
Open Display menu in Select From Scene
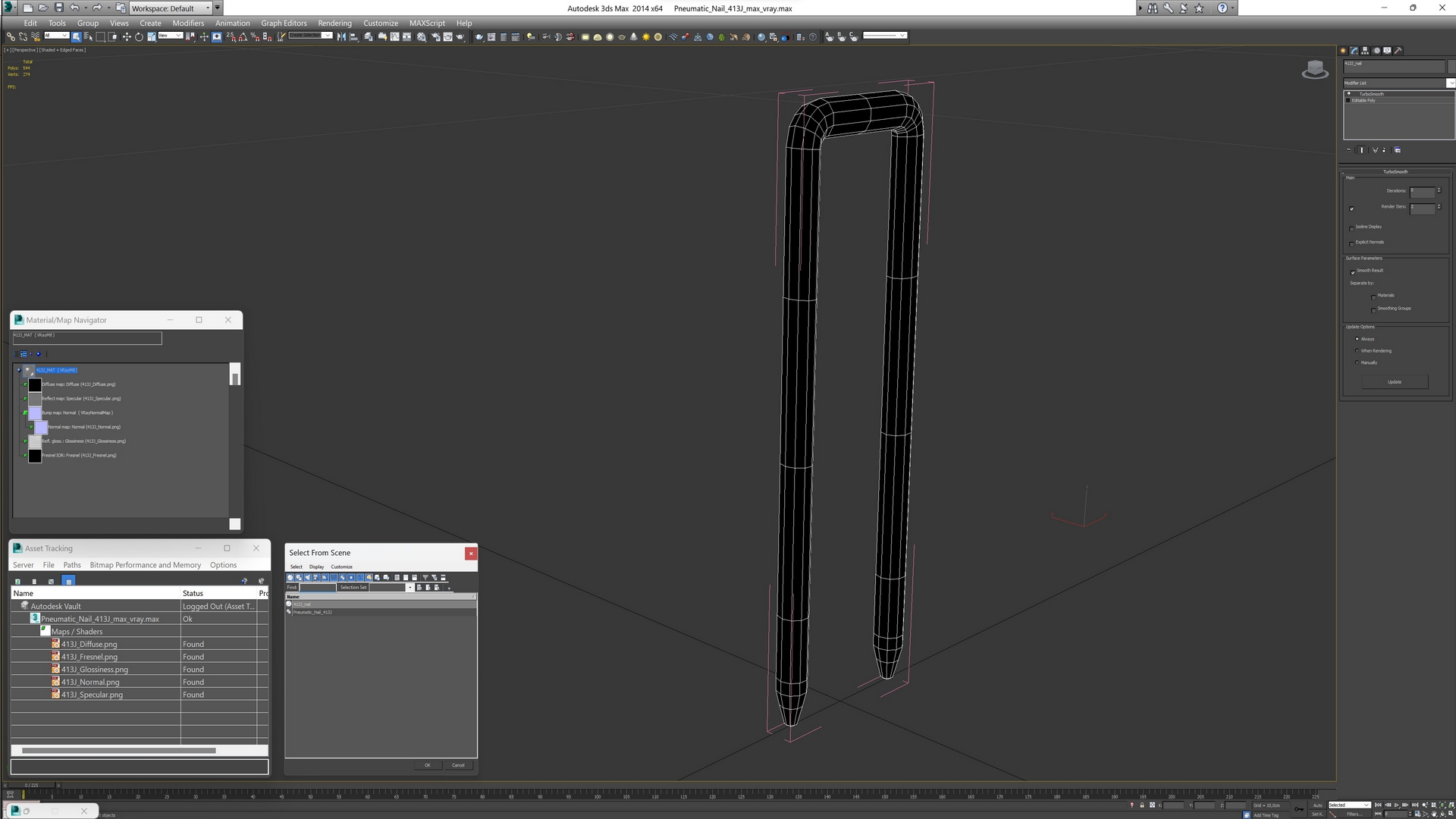pos(316,566)
